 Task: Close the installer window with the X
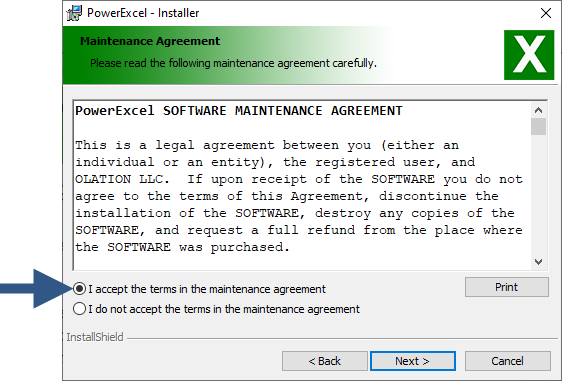pos(546,13)
